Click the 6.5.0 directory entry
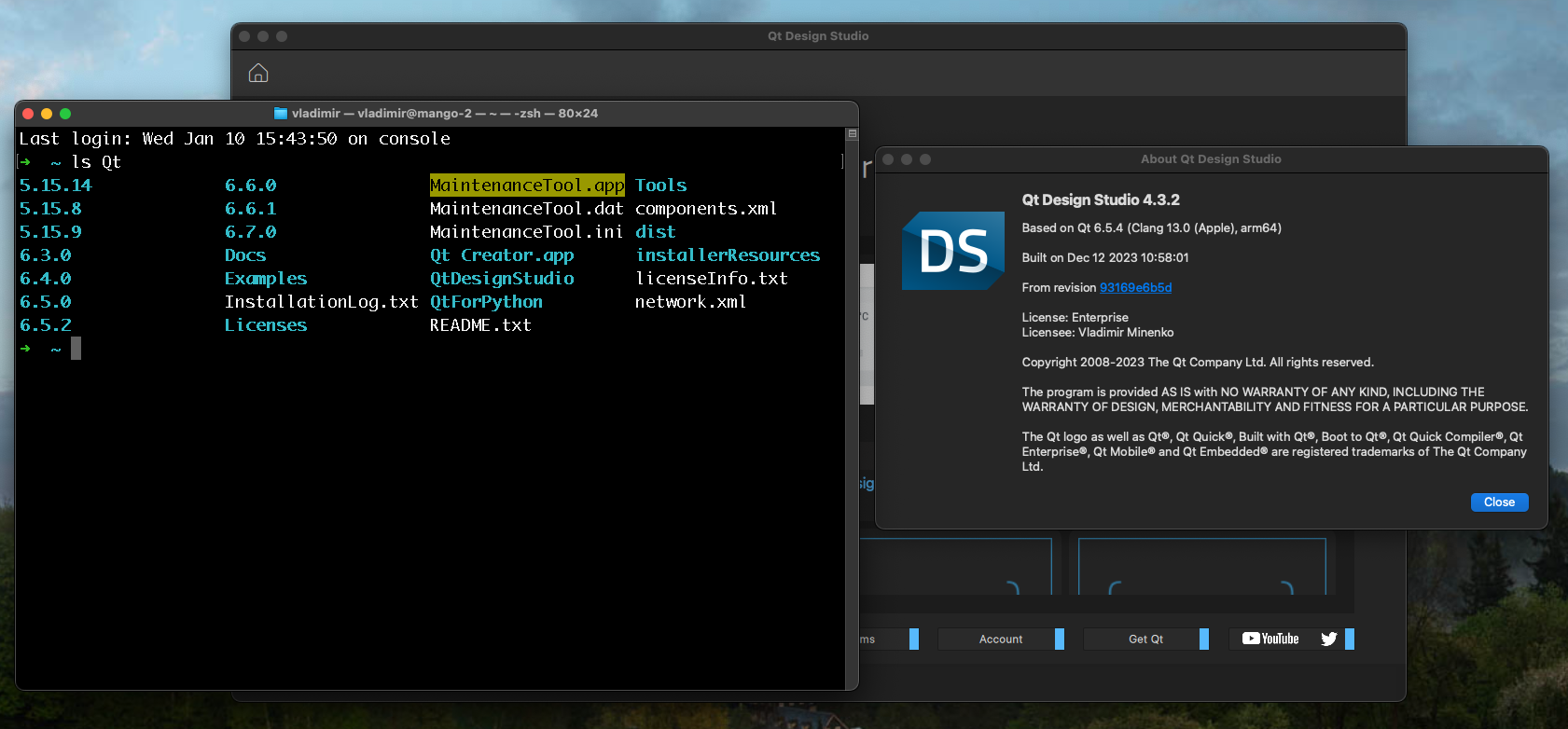Screen dimensions: 1568x729 (x=46, y=302)
